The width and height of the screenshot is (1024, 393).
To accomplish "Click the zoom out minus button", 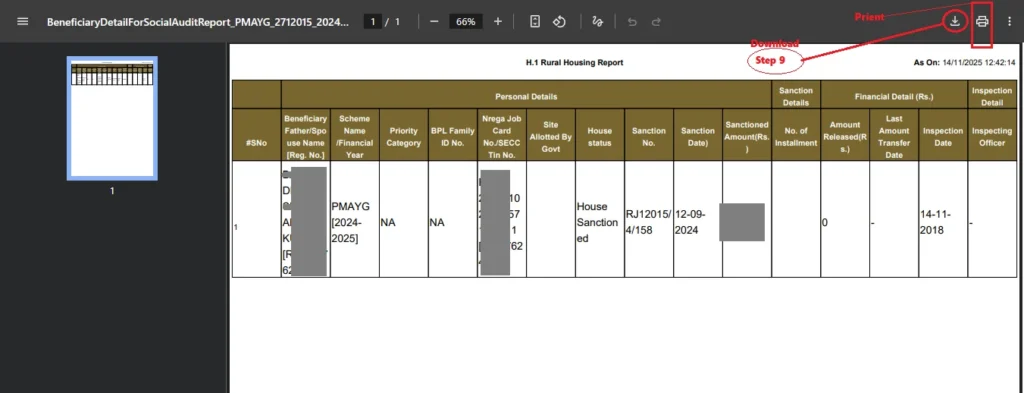I will (434, 22).
